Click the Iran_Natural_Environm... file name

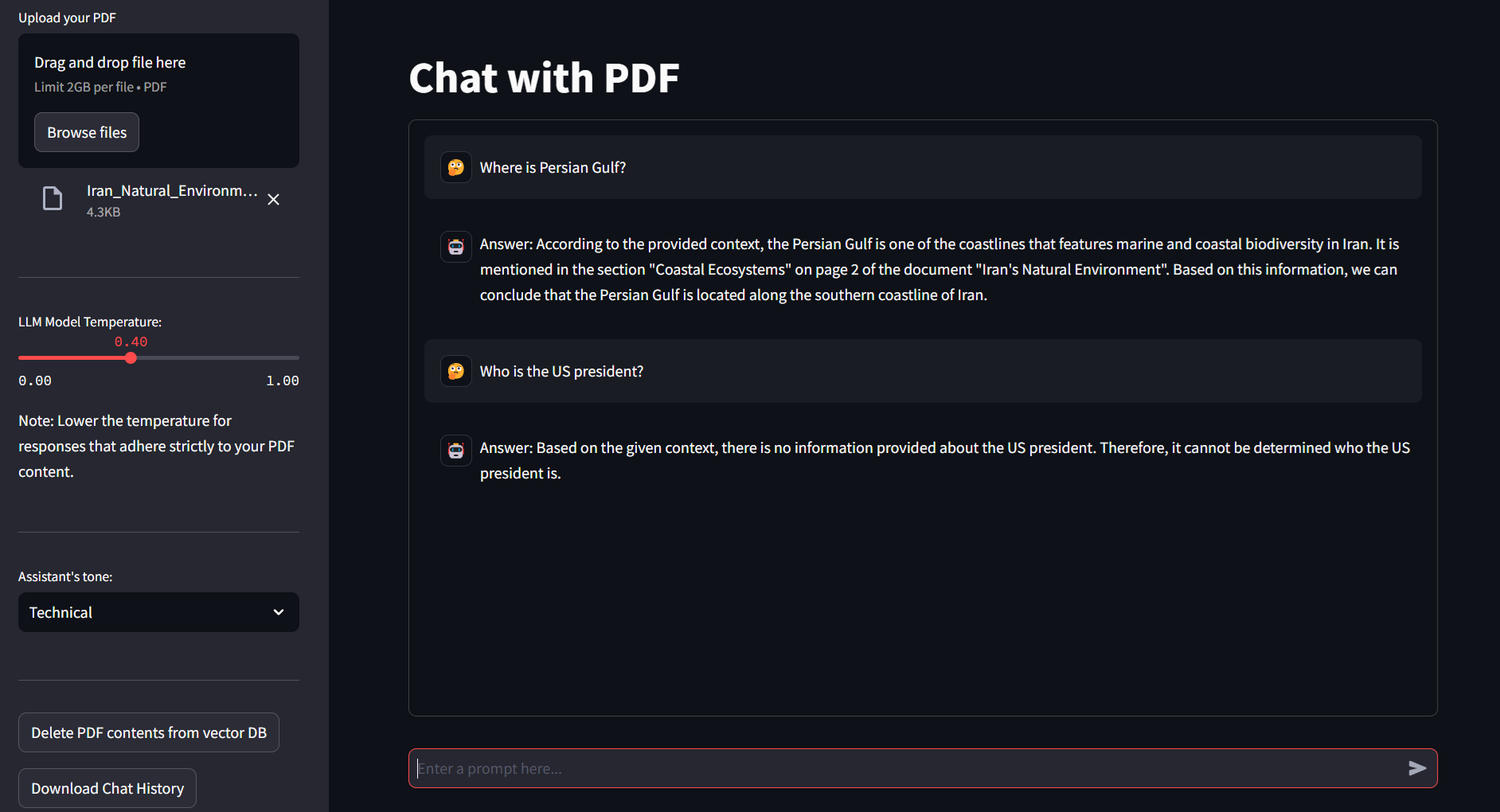172,191
